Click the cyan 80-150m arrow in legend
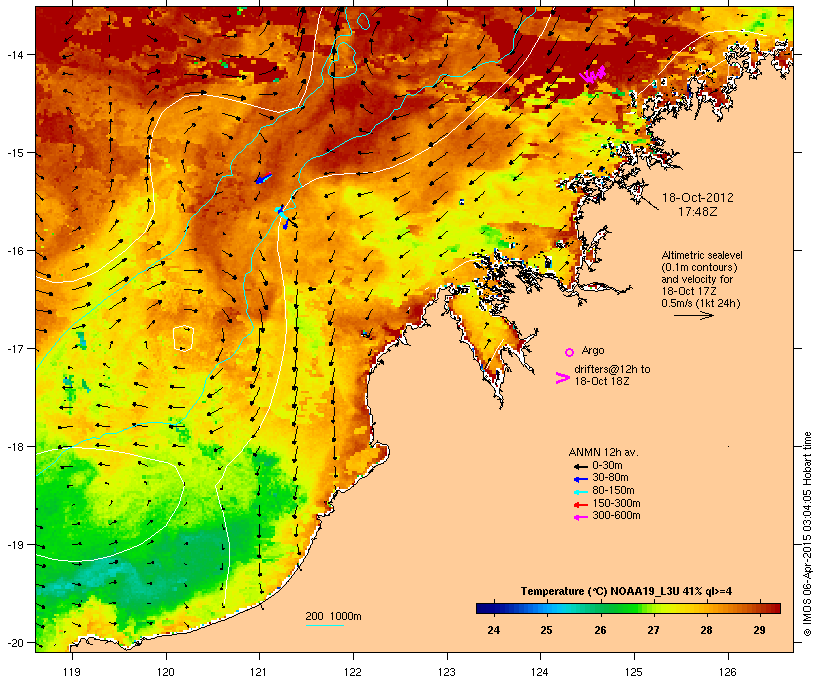The height and width of the screenshot is (680, 820). click(x=580, y=492)
